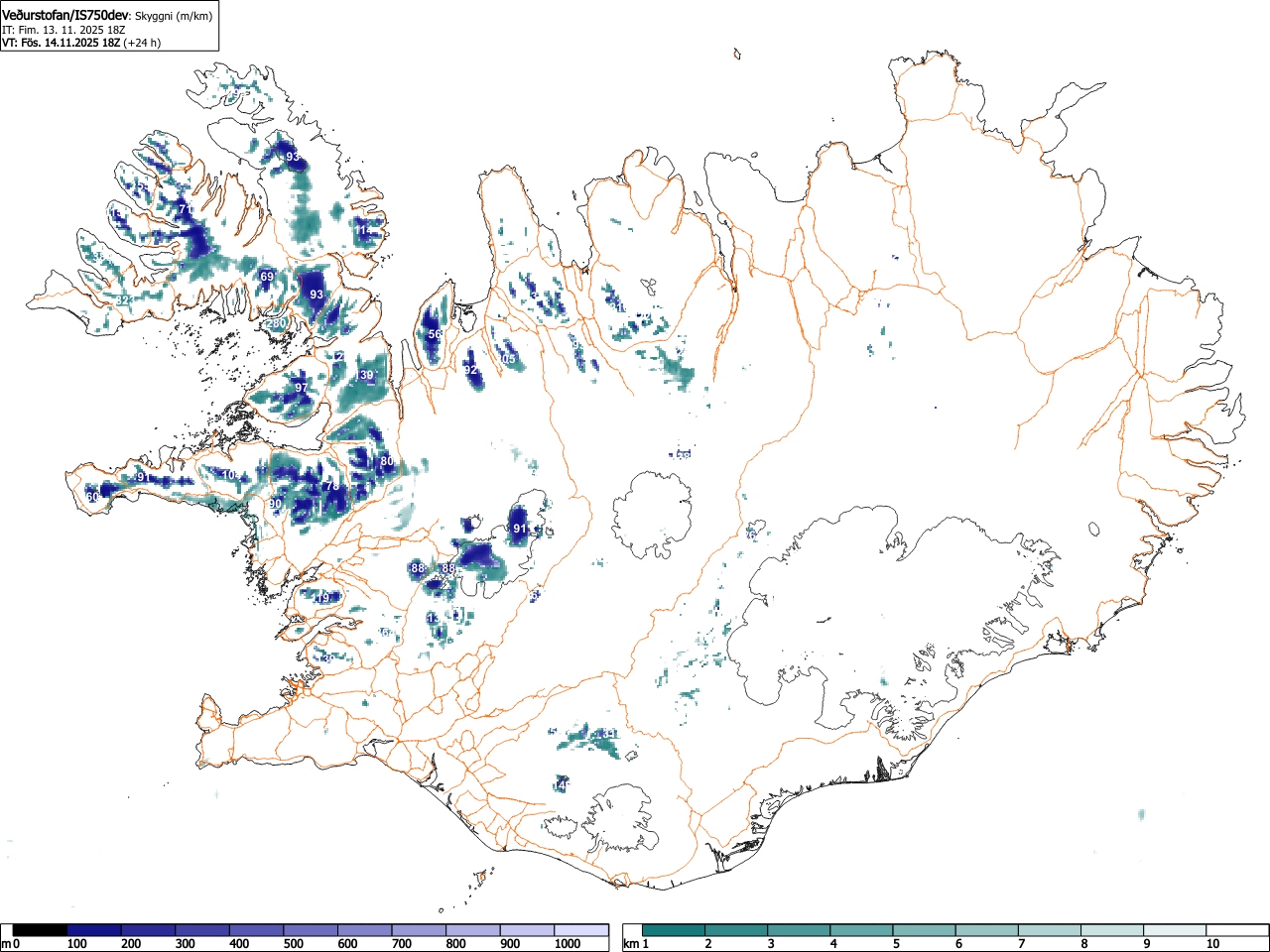Select the 300–400 m legend swatch
Screen dimensions: 1270x952
[202, 930]
